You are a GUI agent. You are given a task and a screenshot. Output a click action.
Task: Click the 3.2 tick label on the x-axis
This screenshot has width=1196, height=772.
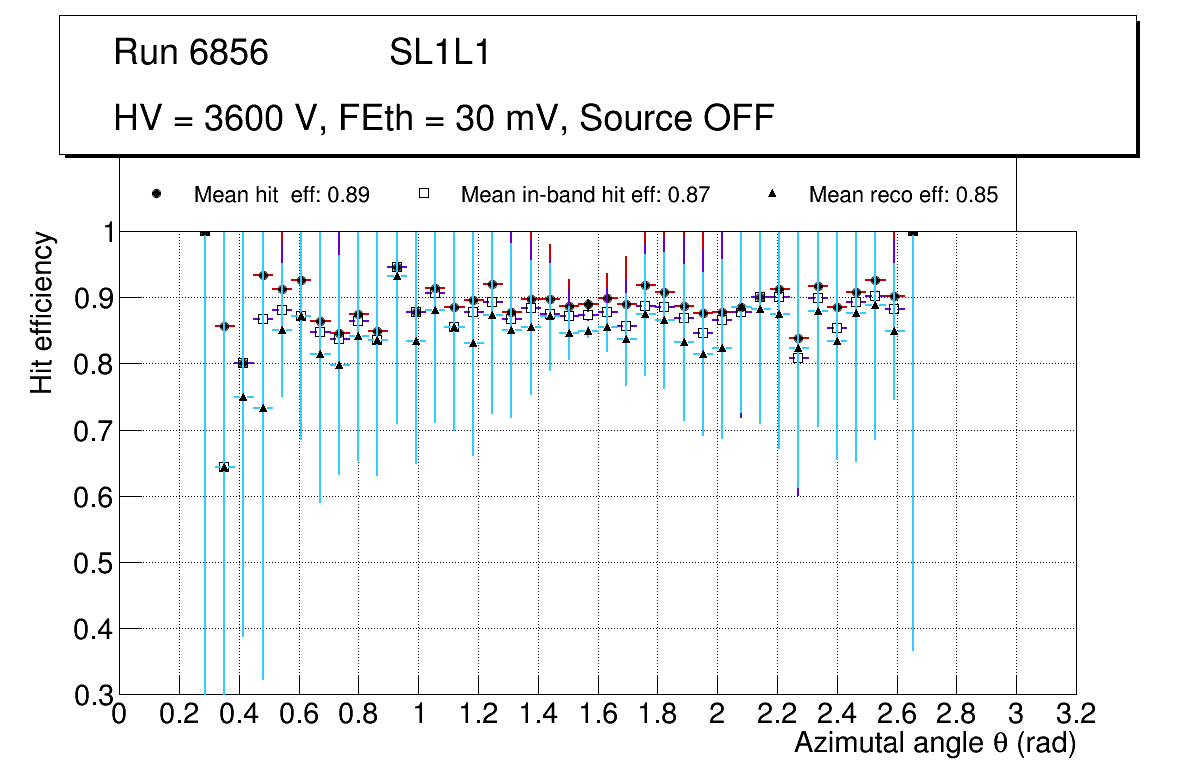point(1076,714)
